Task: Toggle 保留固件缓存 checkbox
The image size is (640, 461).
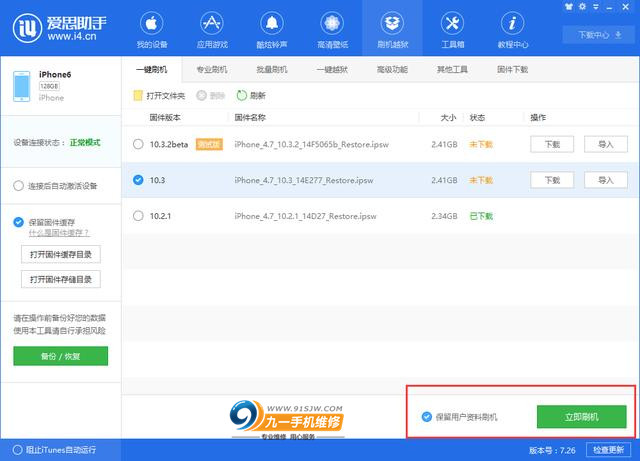Action: (x=18, y=222)
